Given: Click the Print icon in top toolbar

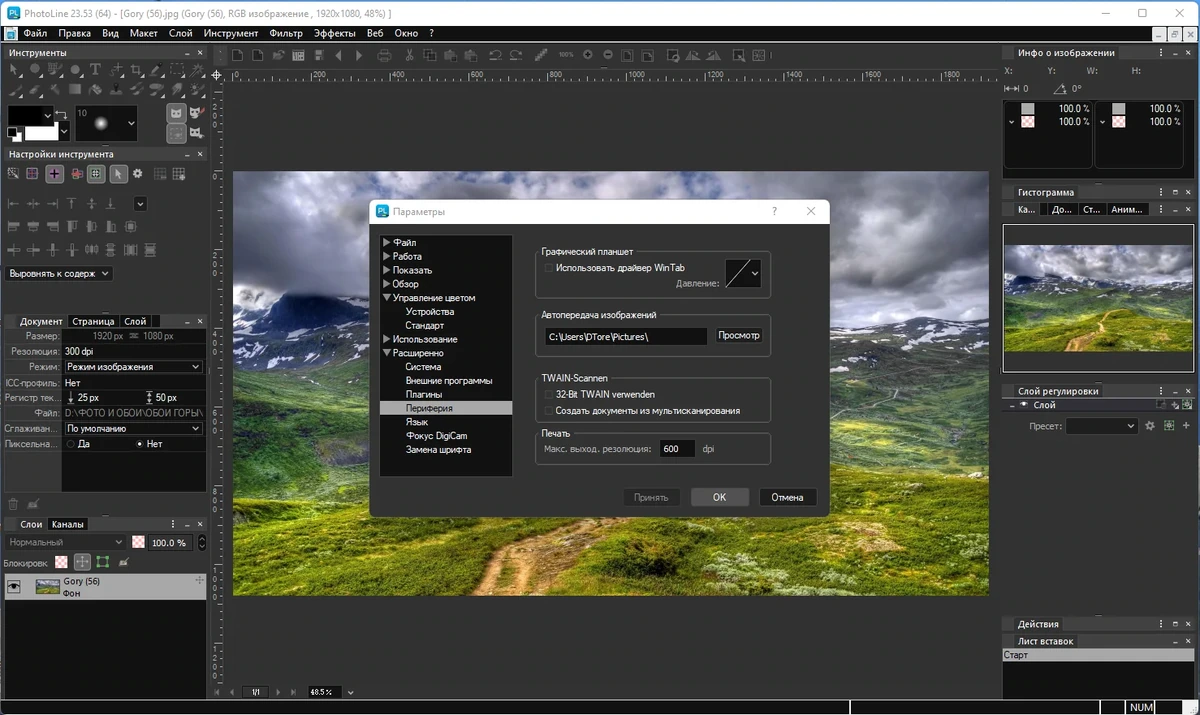Looking at the screenshot, I should tap(384, 55).
